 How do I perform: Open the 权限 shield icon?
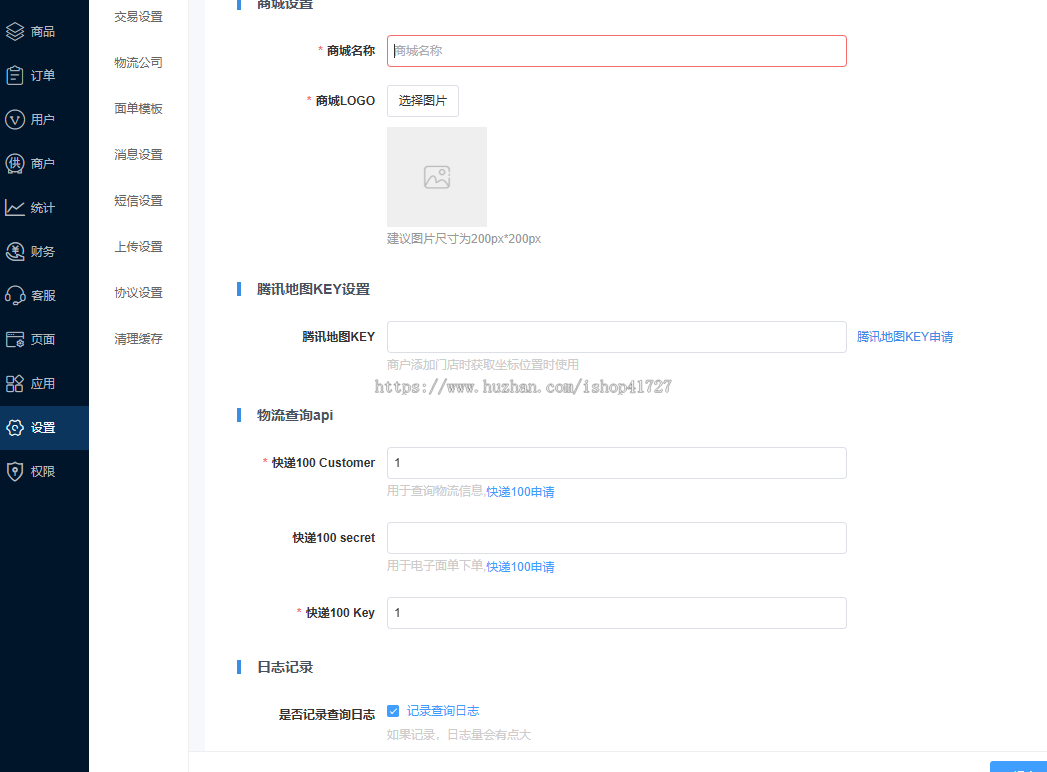15,471
